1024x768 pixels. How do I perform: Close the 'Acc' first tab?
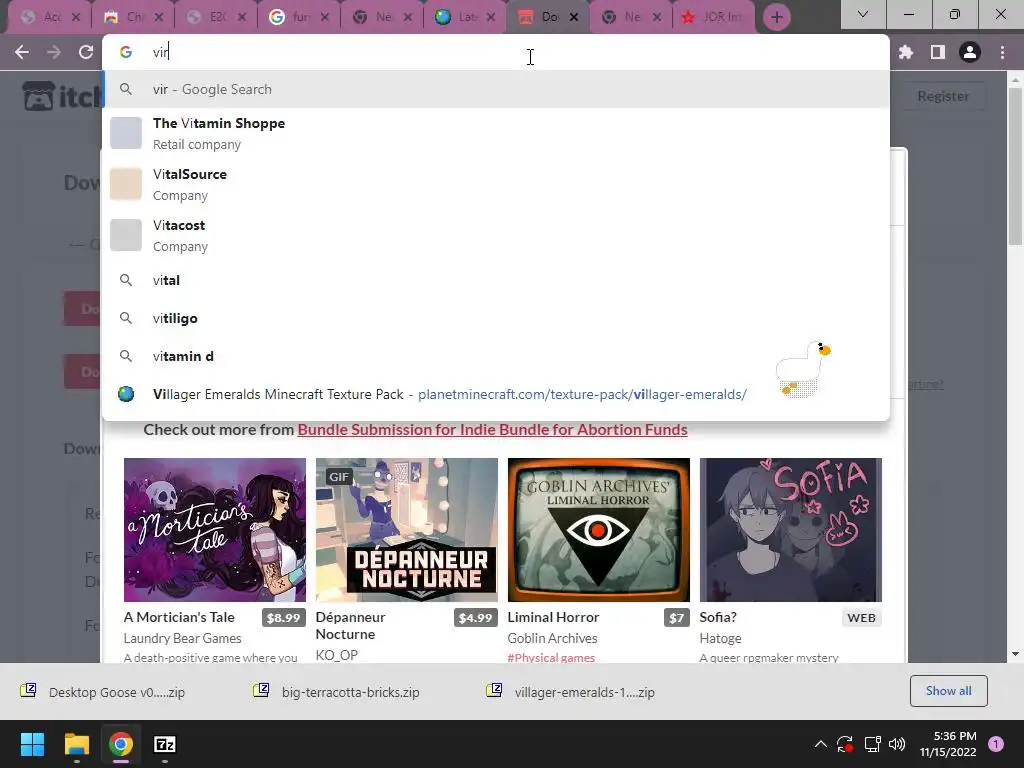[76, 18]
